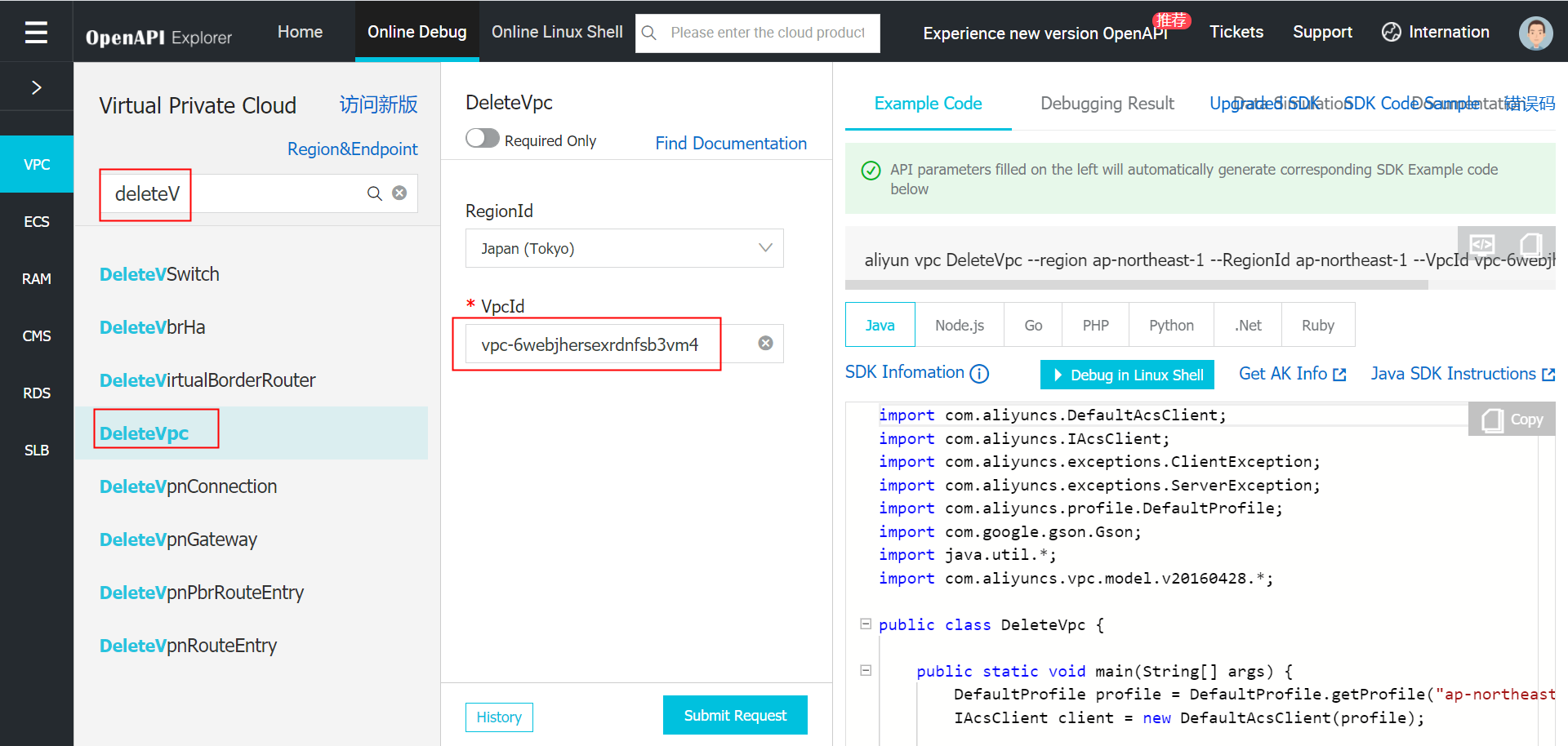Click the Region&Endpoint link
This screenshot has height=746, width=1568.
[352, 149]
